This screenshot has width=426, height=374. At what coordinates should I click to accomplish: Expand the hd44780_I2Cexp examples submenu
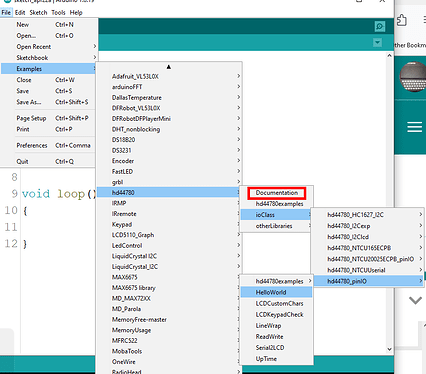368,226
